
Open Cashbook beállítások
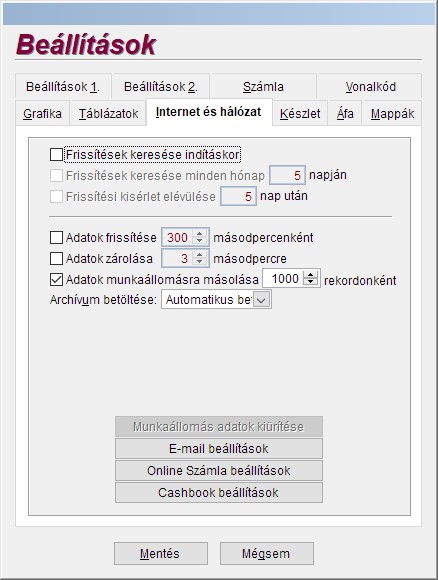coord(219,493)
